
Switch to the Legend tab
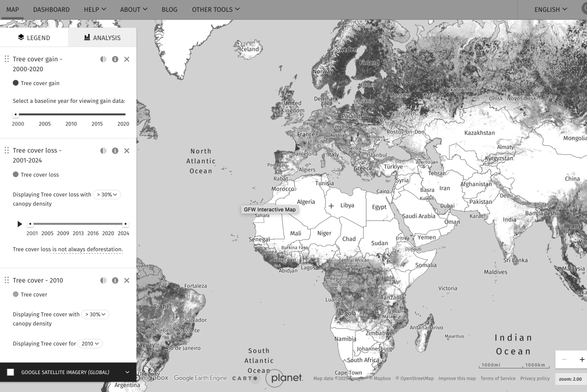34,37
